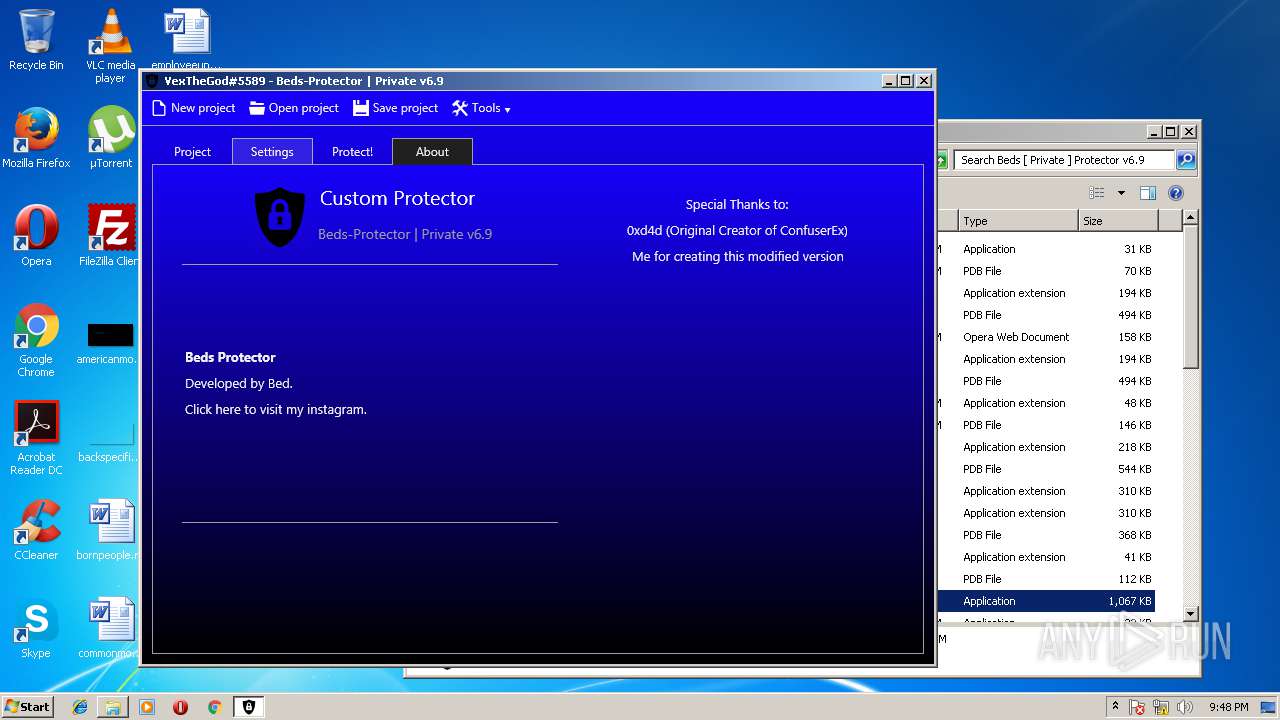Screen dimensions: 1280x720
Task: Select the backspecifi desktop file
Action: (110, 438)
